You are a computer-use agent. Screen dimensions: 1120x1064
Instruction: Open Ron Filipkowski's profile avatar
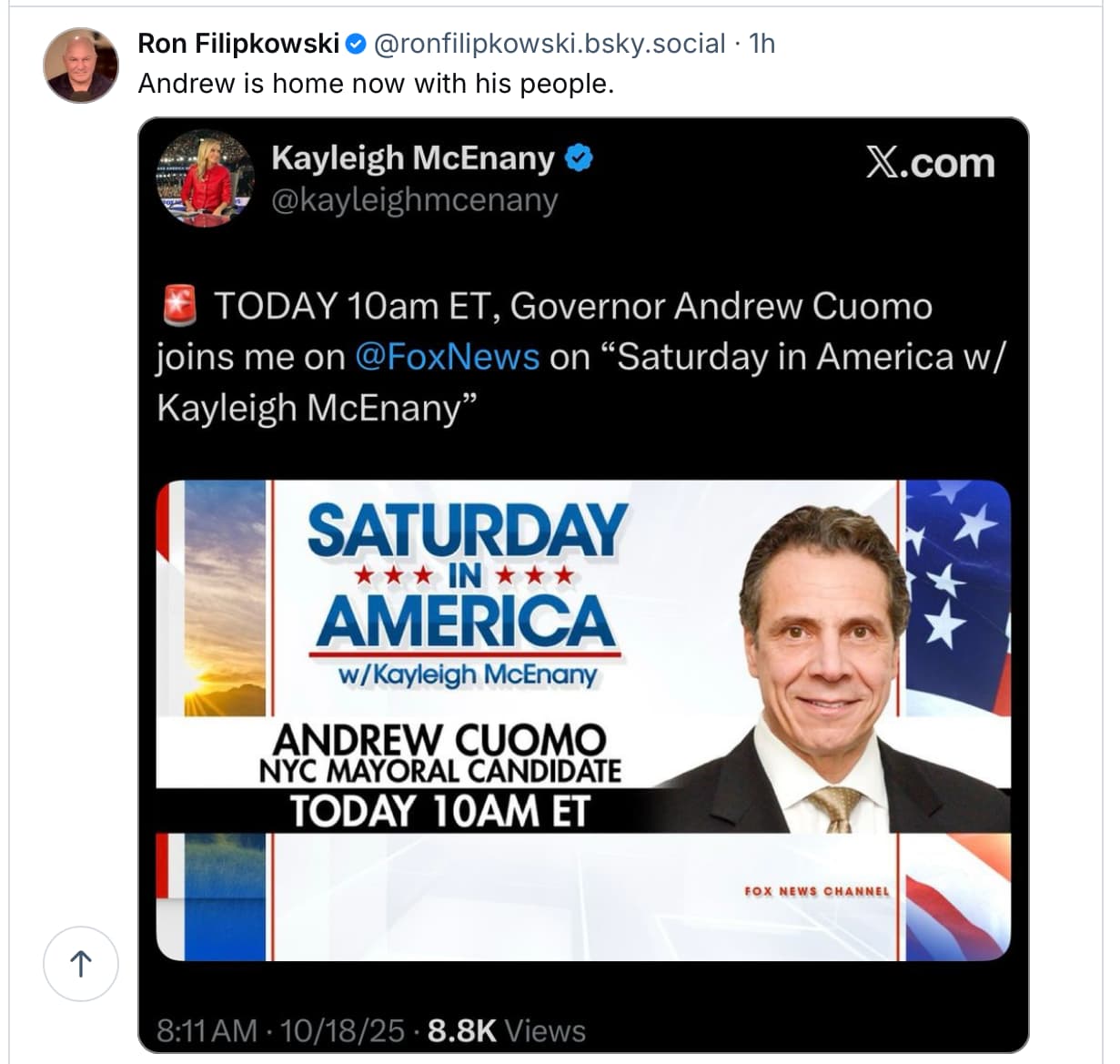coord(81,65)
